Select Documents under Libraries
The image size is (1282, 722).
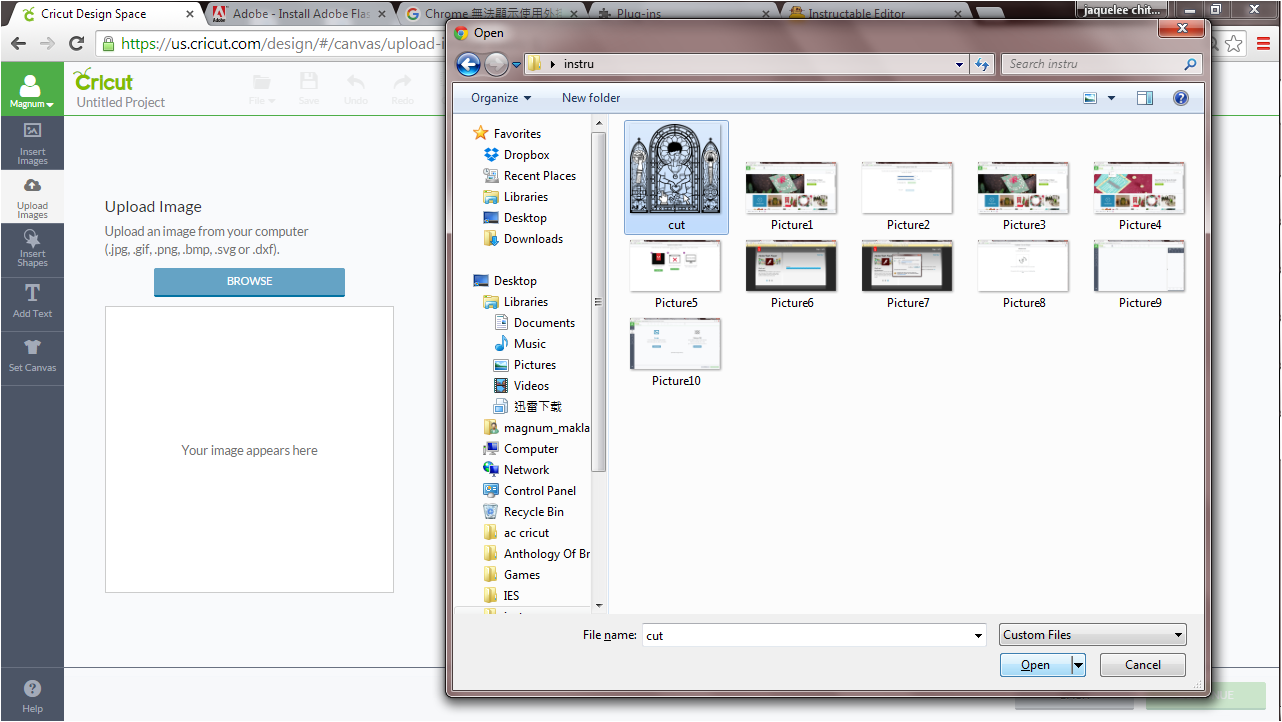[x=544, y=323]
